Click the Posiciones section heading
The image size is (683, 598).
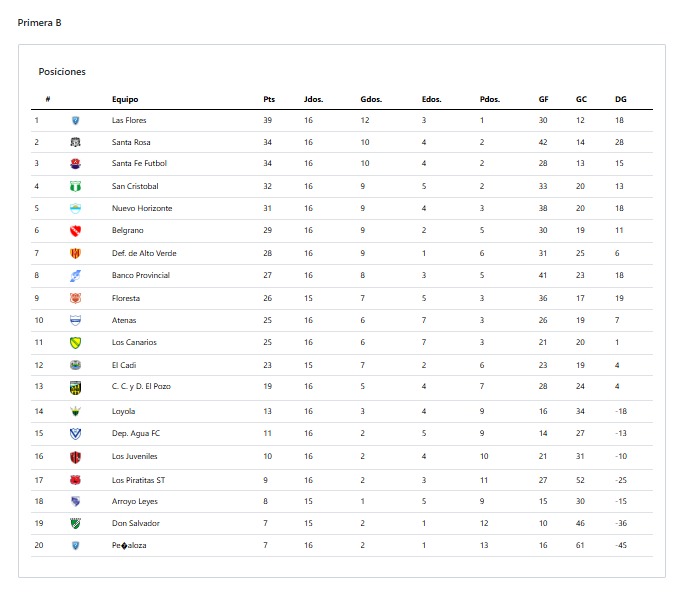(x=62, y=72)
